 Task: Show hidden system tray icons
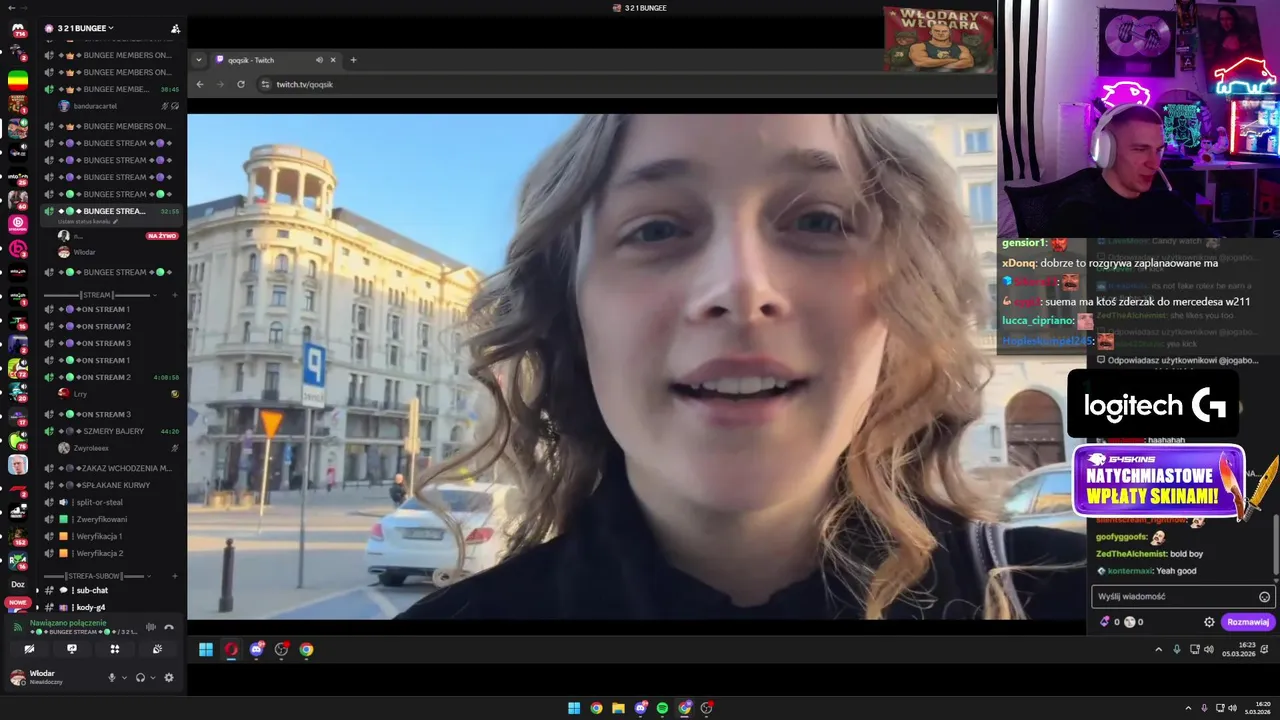pyautogui.click(x=1189, y=708)
